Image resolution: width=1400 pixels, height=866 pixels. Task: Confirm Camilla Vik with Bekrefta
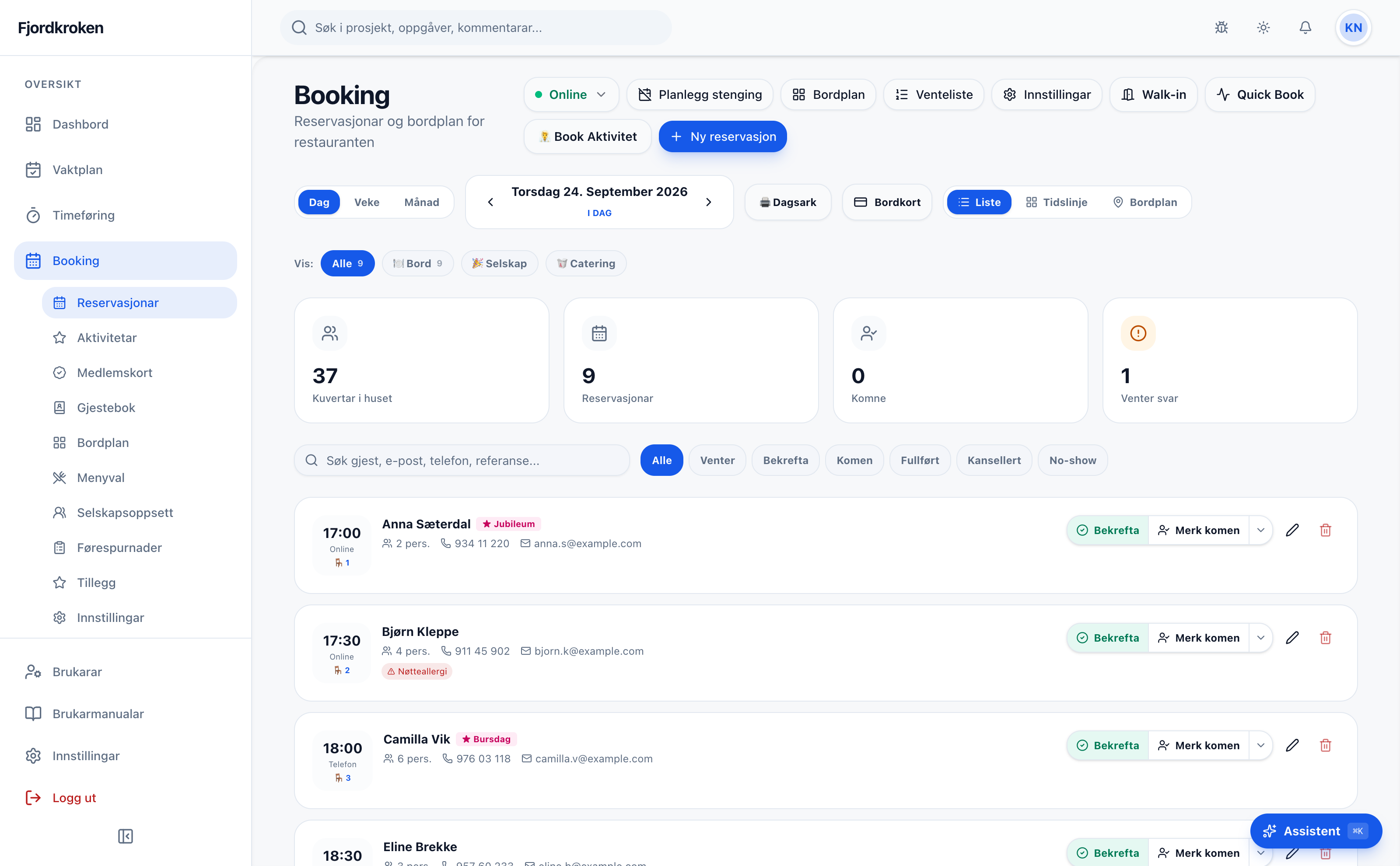coord(1108,745)
